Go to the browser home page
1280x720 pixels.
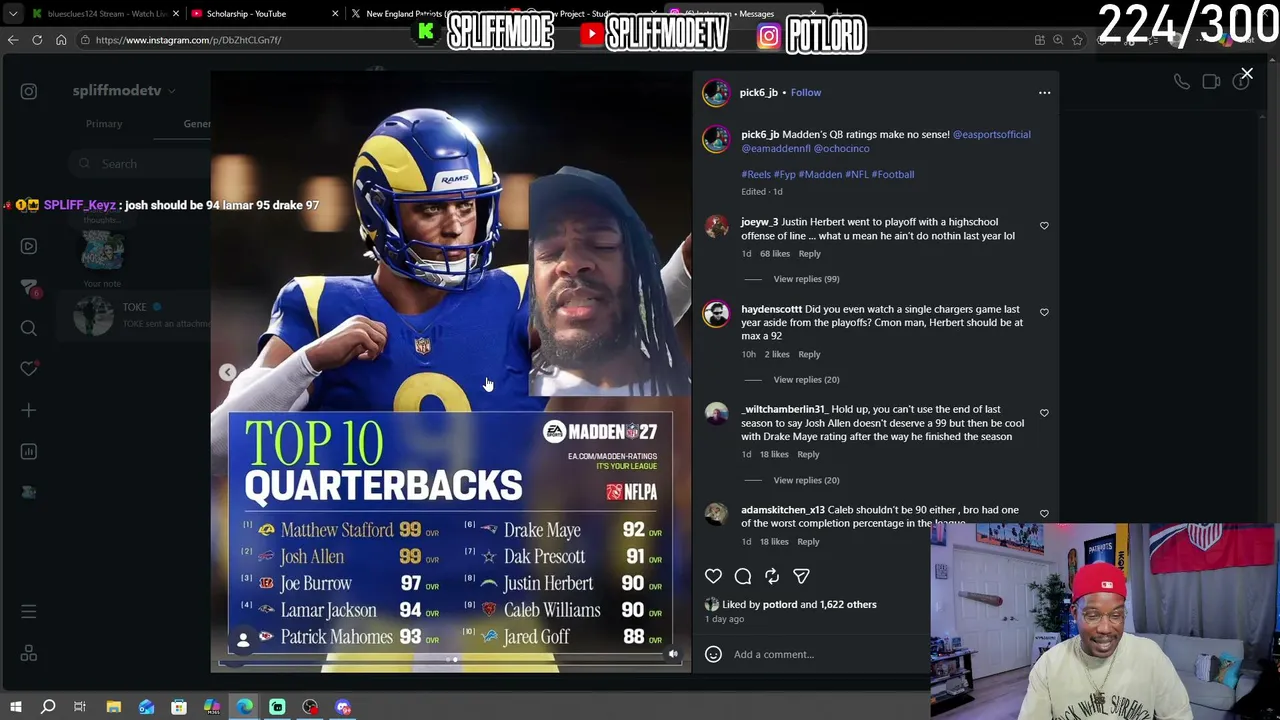tap(61, 40)
